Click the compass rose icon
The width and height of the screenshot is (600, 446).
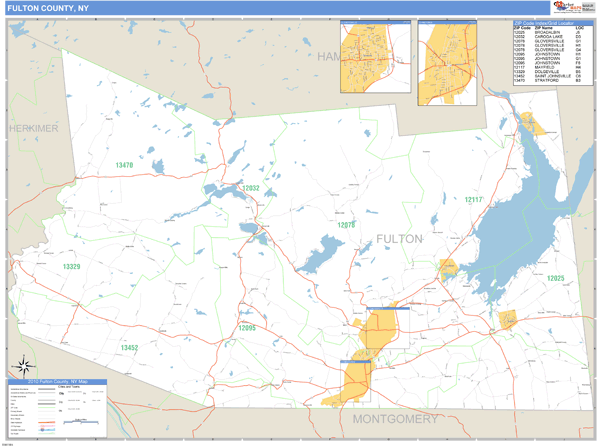(23, 367)
